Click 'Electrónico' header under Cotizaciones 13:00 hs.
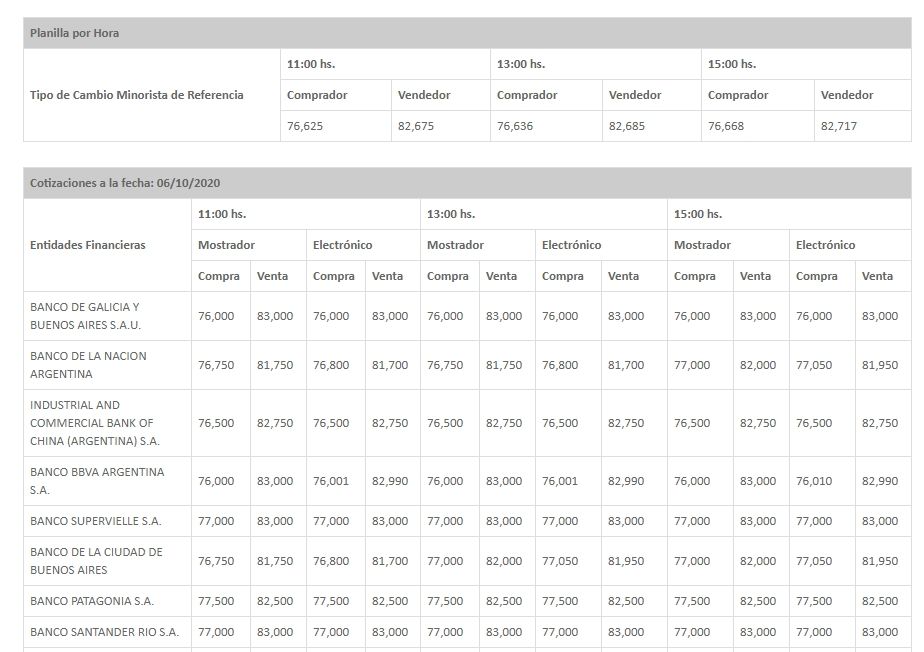924x652 pixels. pos(572,245)
